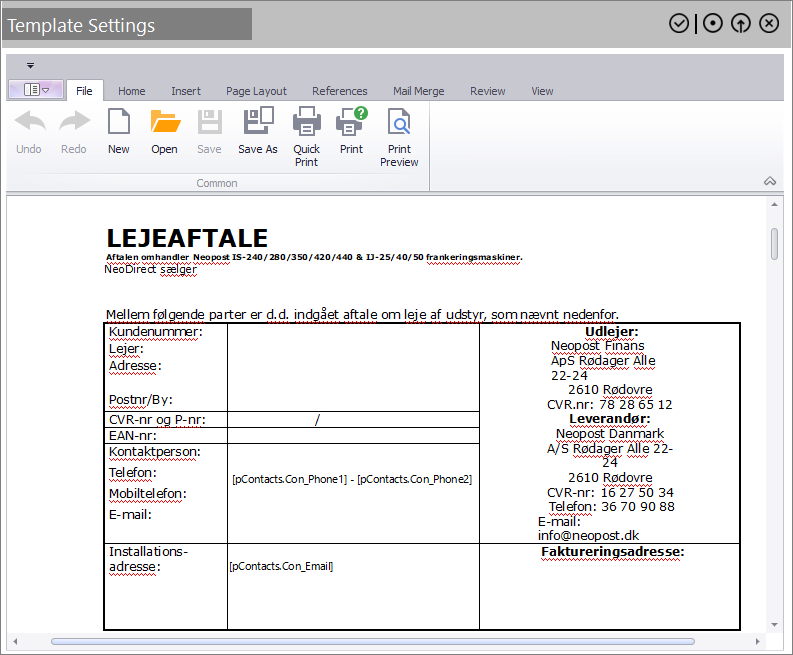793x655 pixels.
Task: Click the empty EAN-nr value cell
Action: click(354, 435)
